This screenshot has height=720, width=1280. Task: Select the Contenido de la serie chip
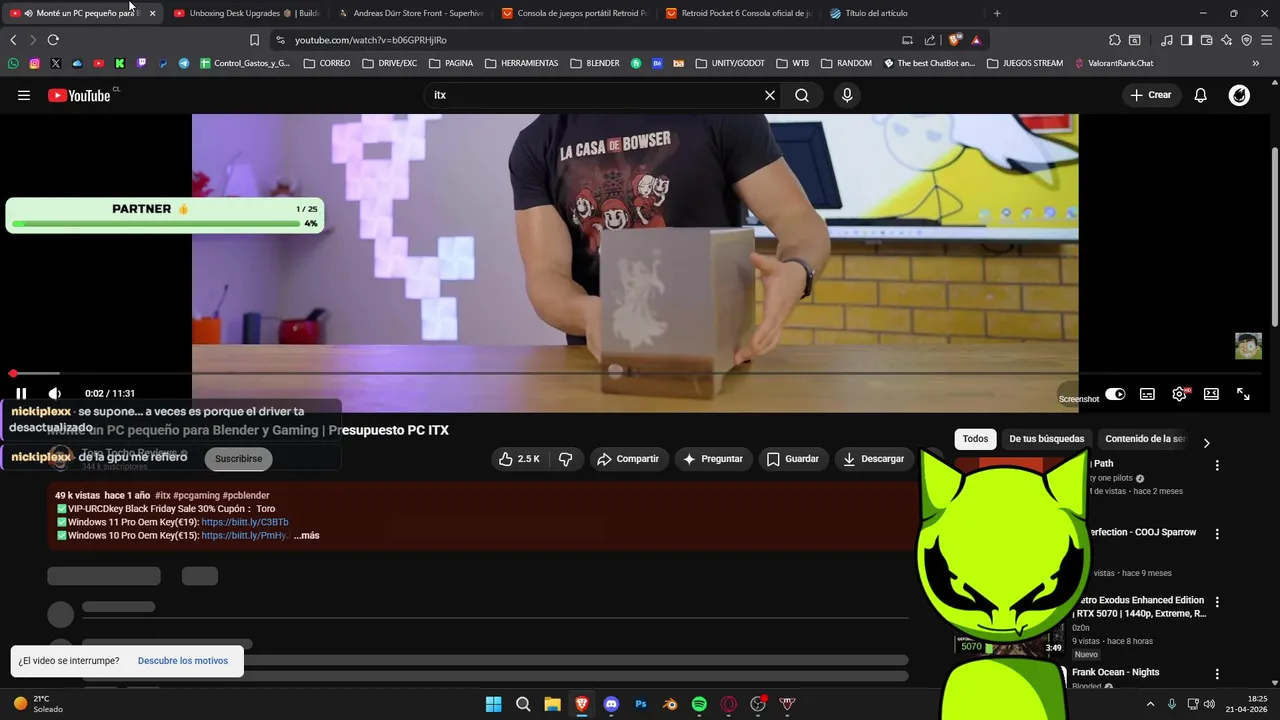tap(1144, 439)
